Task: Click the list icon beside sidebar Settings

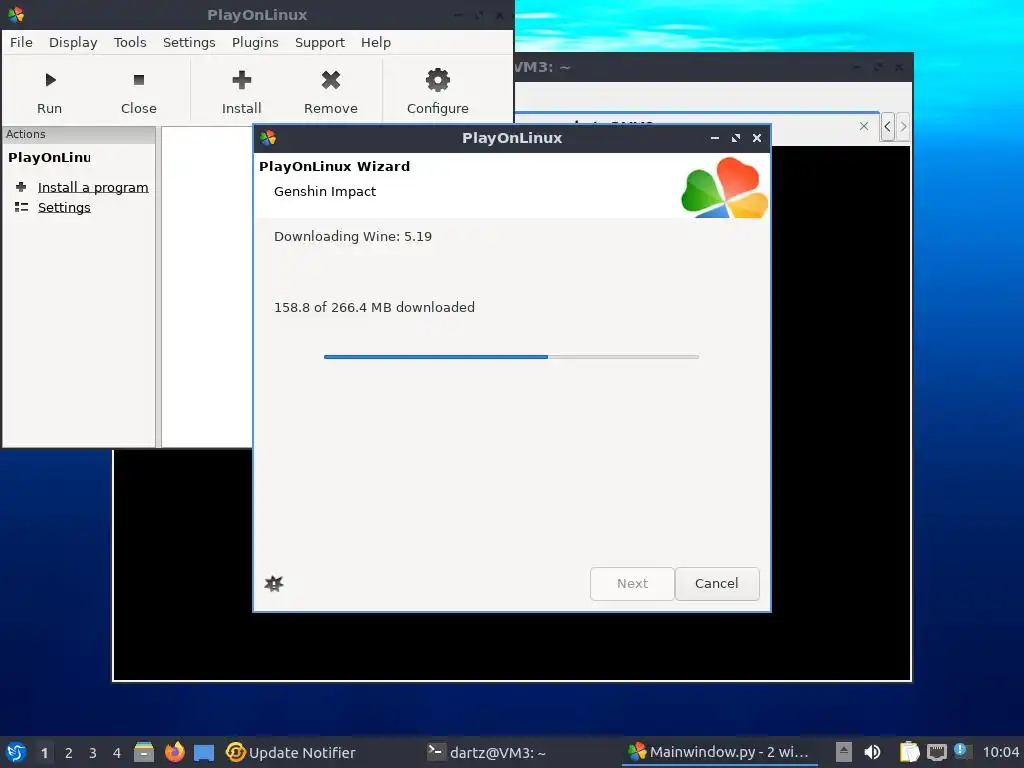Action: coord(21,207)
